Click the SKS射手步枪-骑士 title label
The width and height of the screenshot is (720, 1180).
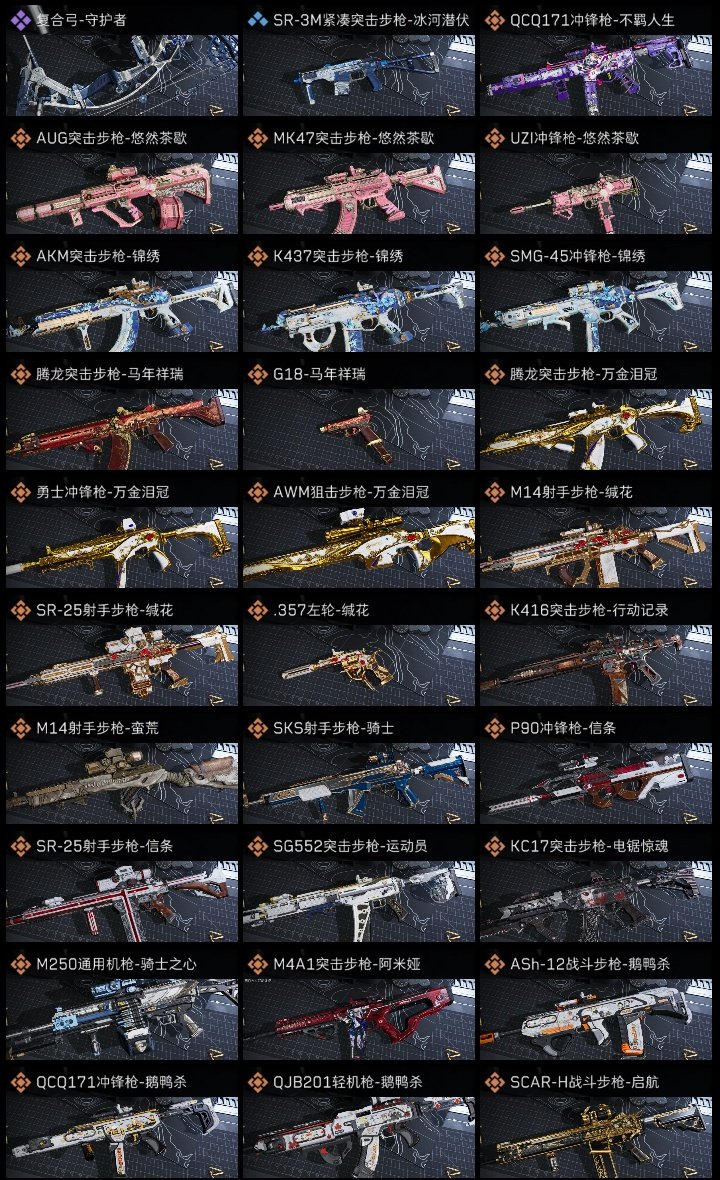333,728
